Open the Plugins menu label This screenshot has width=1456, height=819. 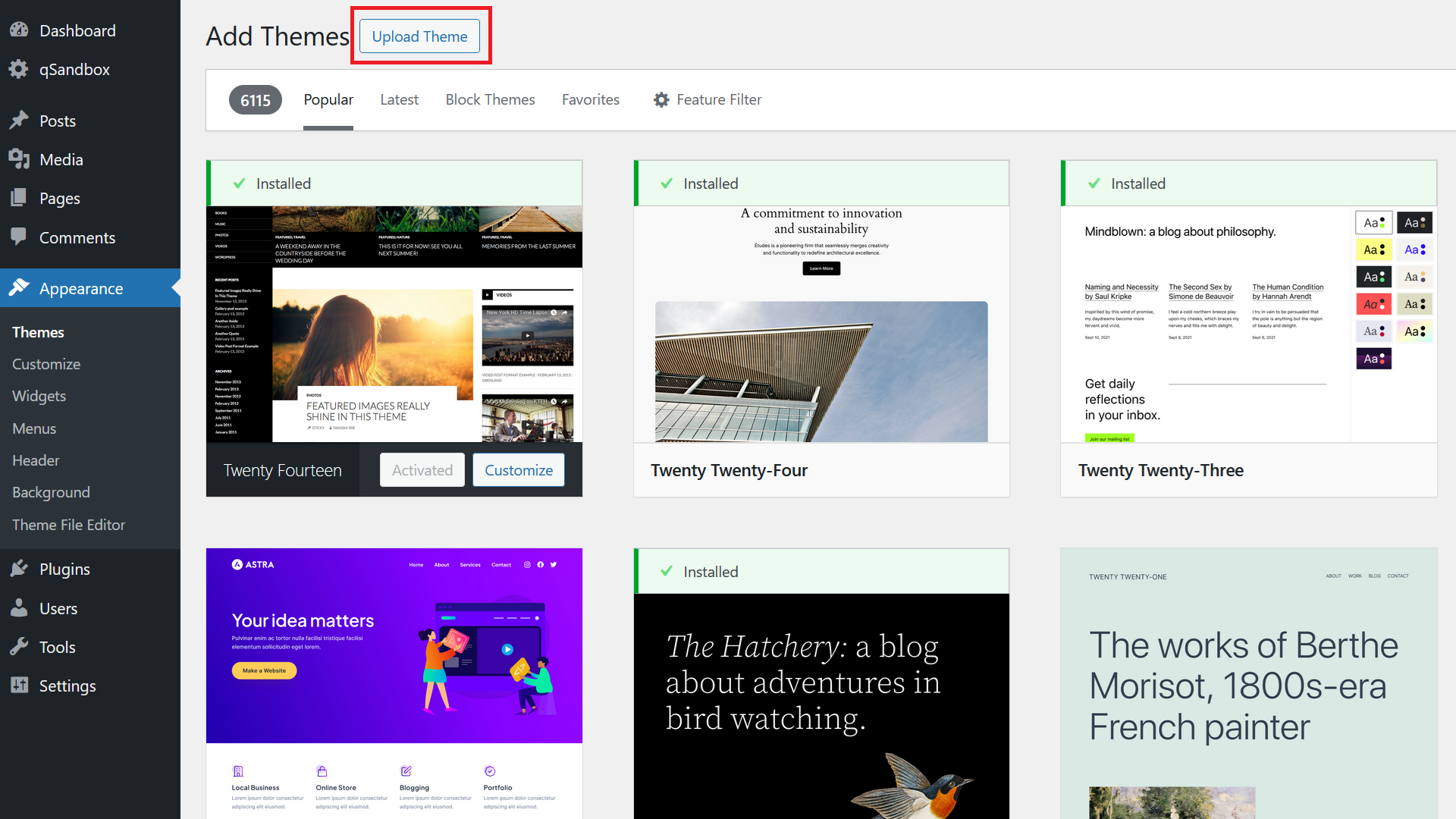point(64,569)
